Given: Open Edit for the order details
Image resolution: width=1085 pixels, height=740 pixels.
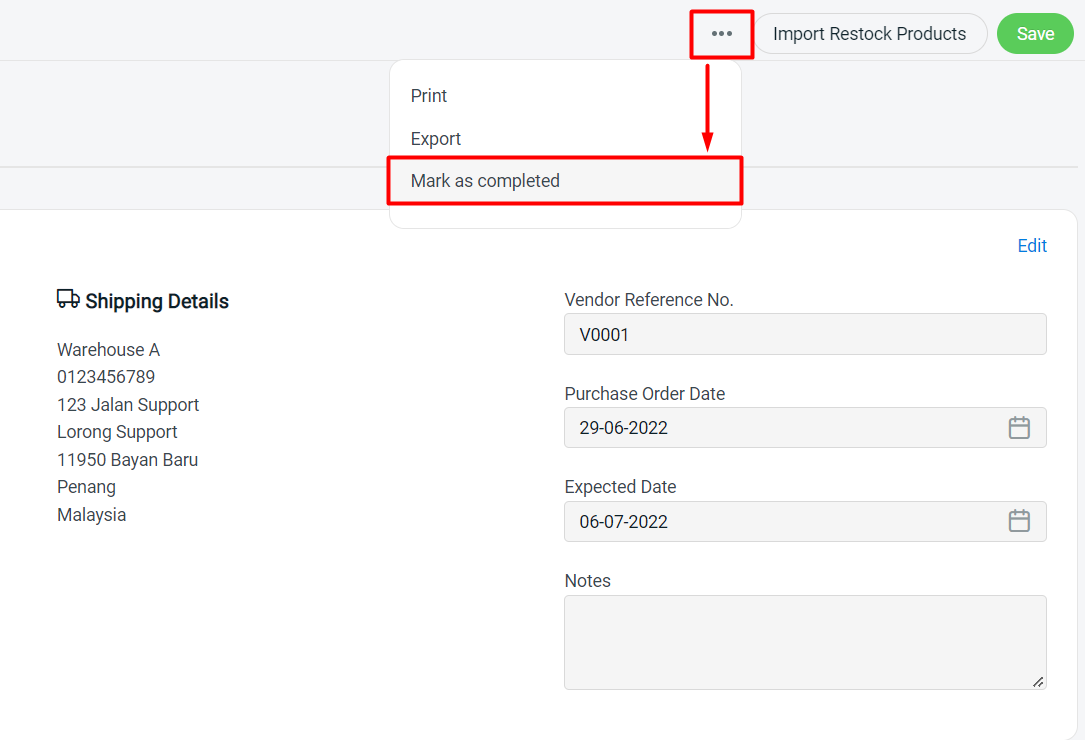Looking at the screenshot, I should [1032, 245].
